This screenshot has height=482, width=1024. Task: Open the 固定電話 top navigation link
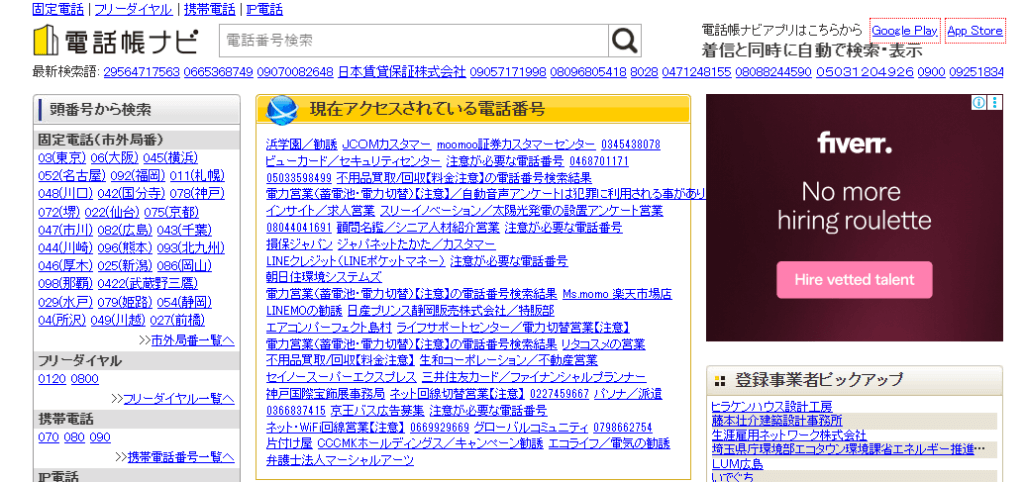pyautogui.click(x=58, y=10)
